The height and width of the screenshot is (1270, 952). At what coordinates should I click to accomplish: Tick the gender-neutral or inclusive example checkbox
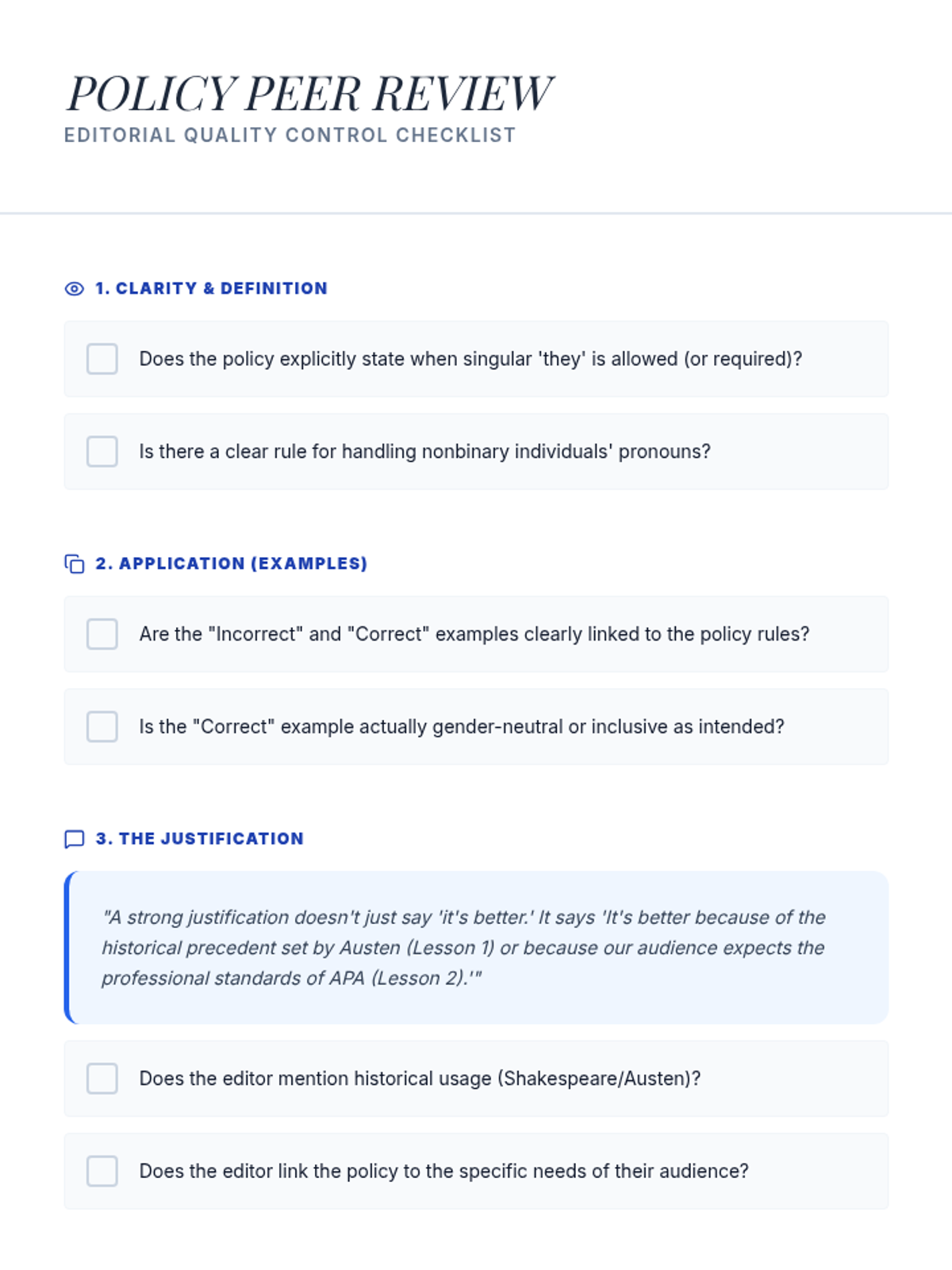[x=102, y=727]
